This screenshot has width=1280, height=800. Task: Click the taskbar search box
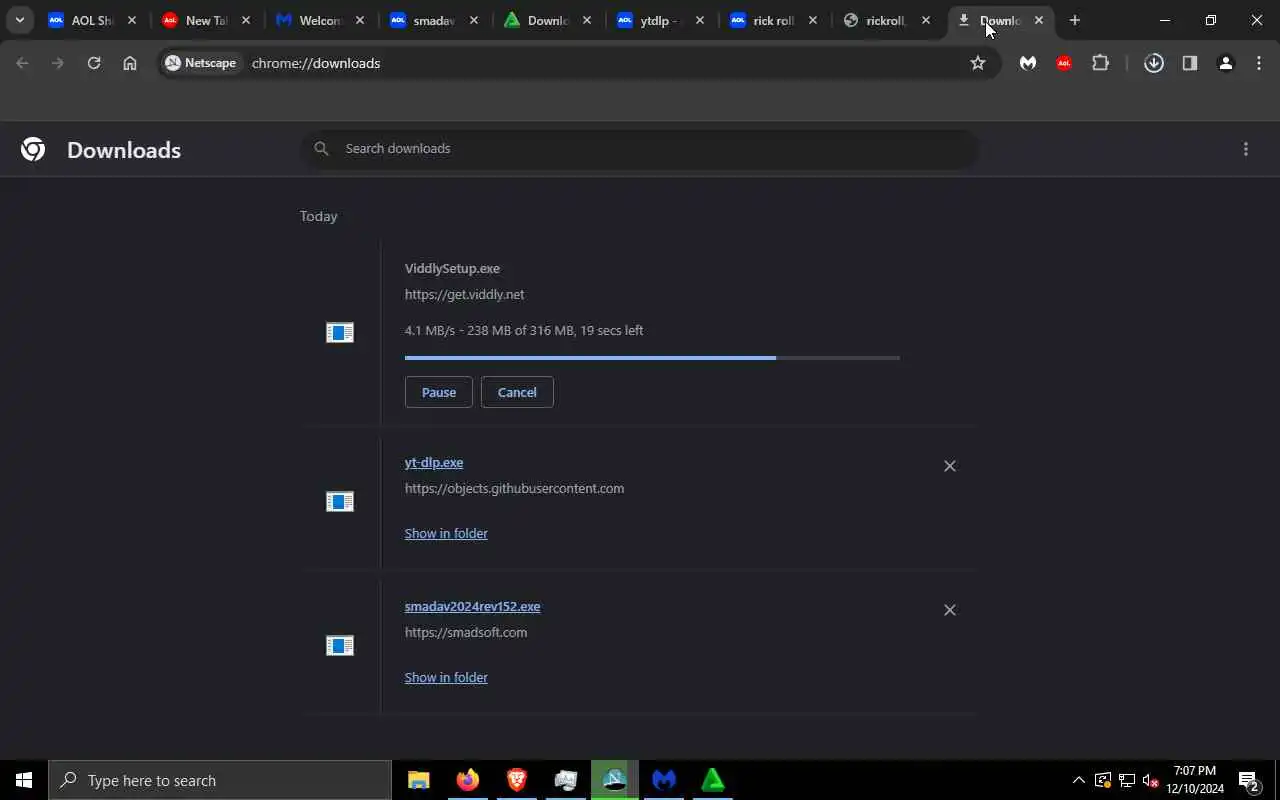coord(220,780)
